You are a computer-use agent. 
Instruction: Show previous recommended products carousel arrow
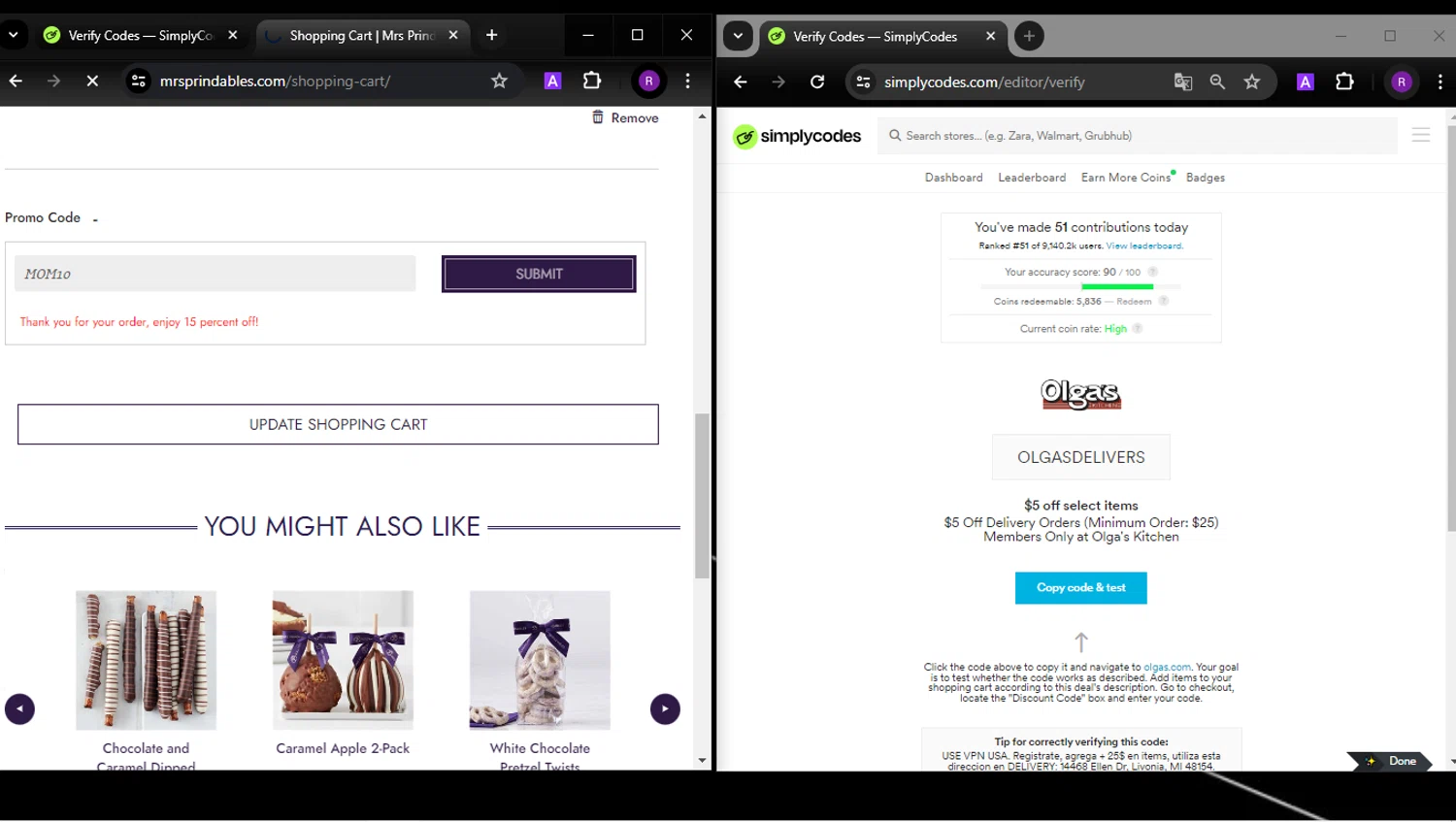tap(20, 709)
